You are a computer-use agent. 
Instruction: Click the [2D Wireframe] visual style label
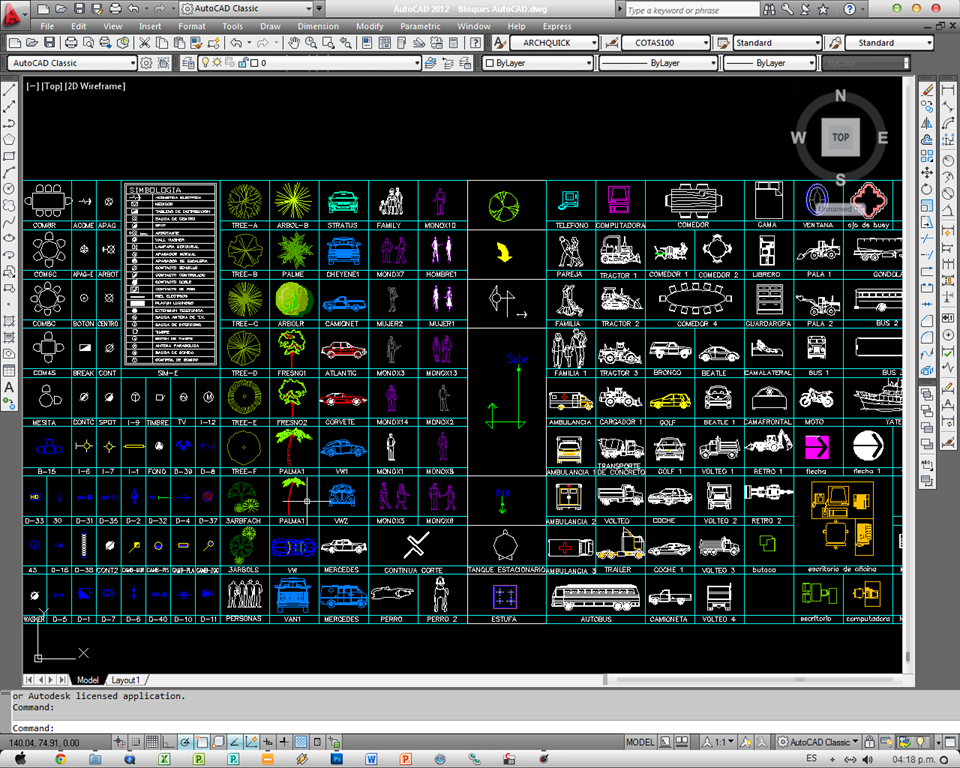pyautogui.click(x=95, y=86)
